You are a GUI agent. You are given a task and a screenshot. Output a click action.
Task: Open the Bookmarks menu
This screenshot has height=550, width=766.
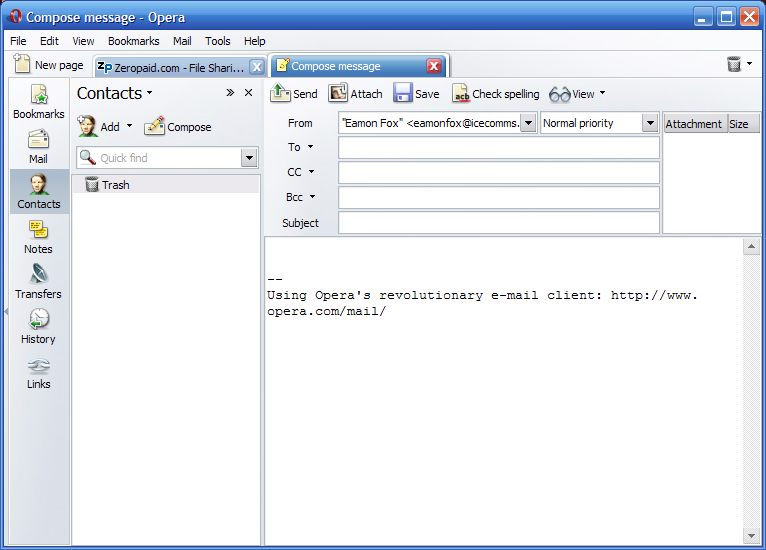click(x=133, y=41)
